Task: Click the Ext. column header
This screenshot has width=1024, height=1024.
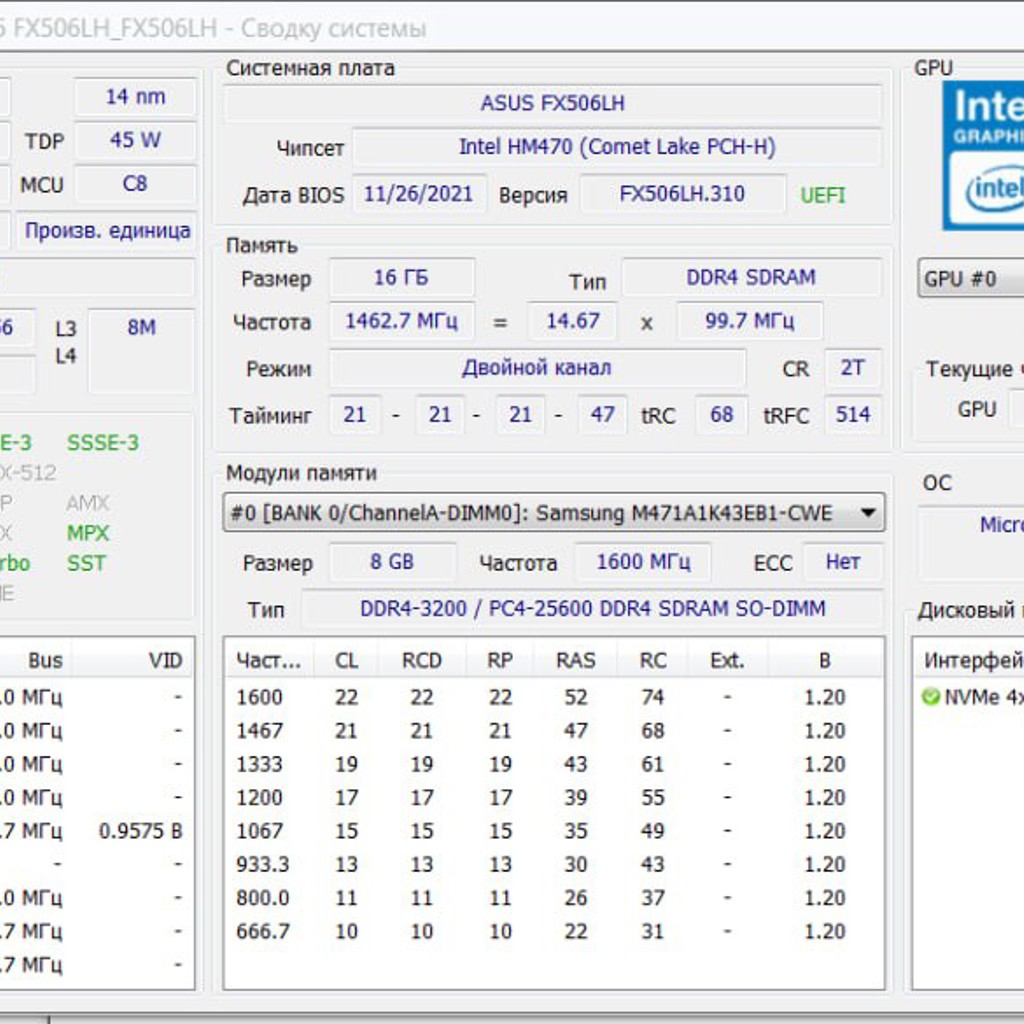Action: pos(728,660)
